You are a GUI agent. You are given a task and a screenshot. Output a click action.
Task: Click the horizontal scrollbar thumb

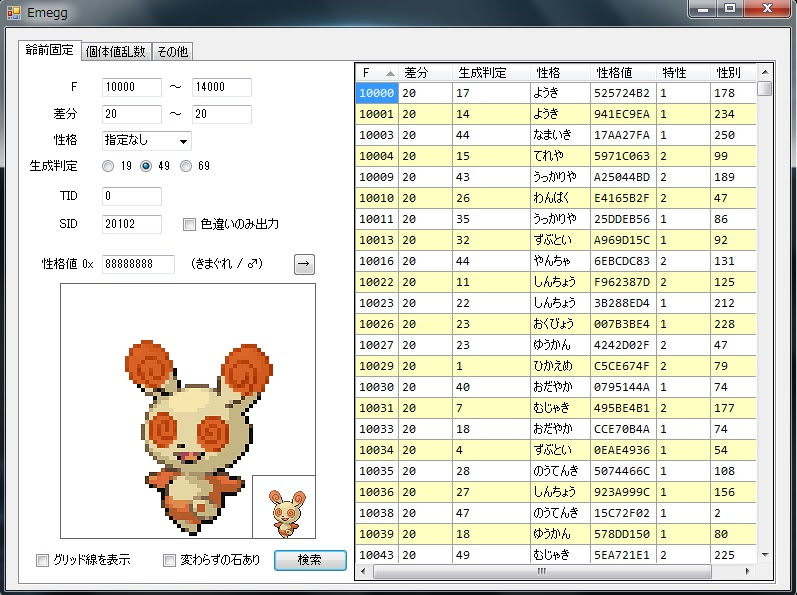tap(542, 571)
